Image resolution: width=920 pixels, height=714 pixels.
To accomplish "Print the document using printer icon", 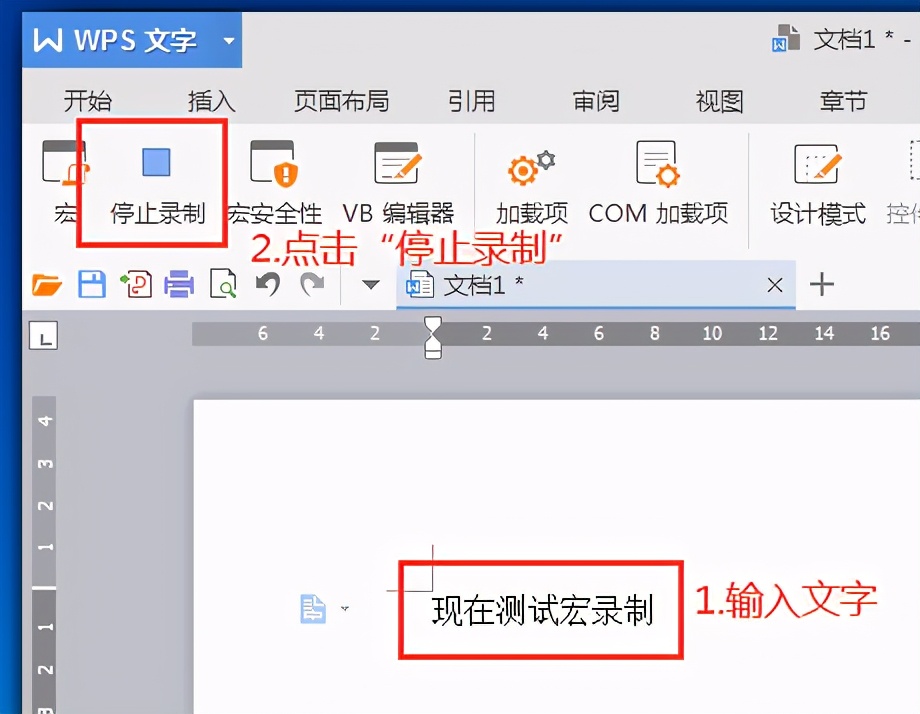I will pos(179,285).
